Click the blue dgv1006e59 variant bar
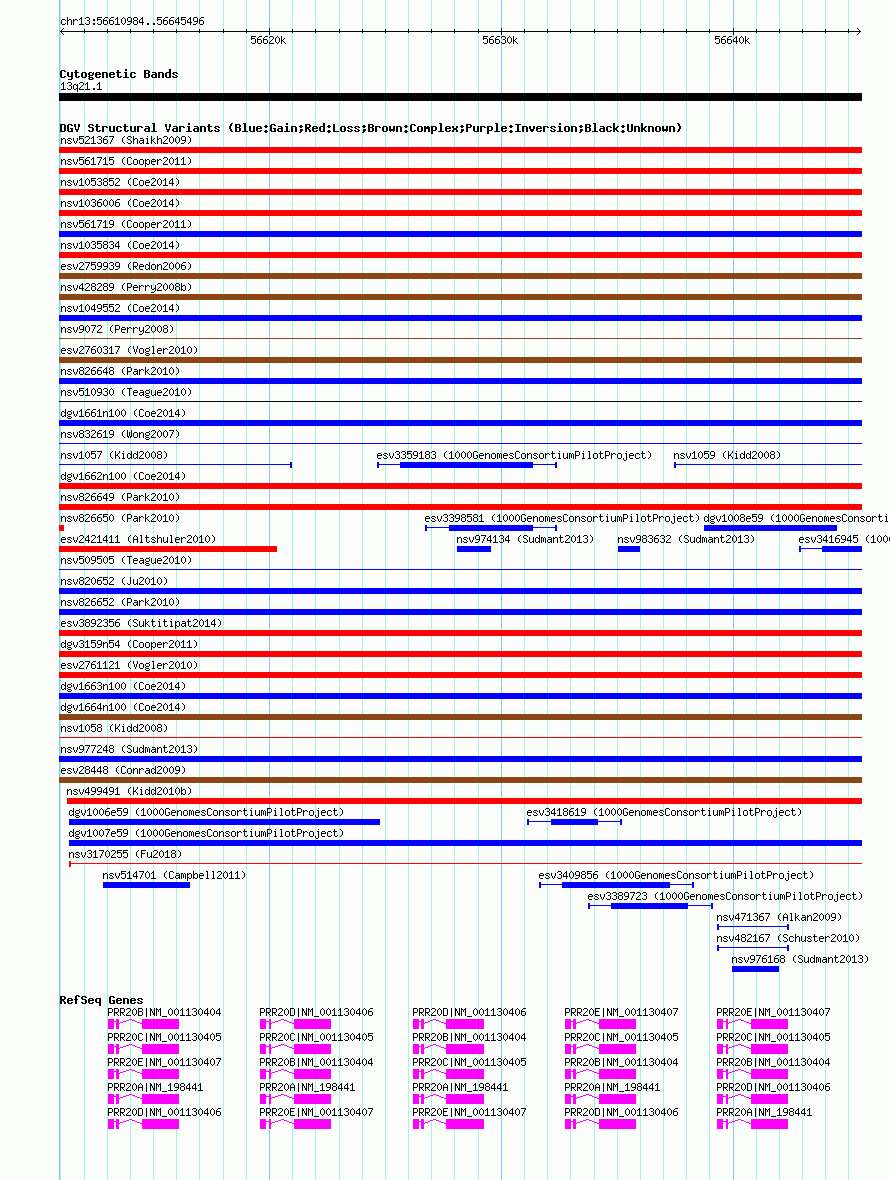 (224, 823)
